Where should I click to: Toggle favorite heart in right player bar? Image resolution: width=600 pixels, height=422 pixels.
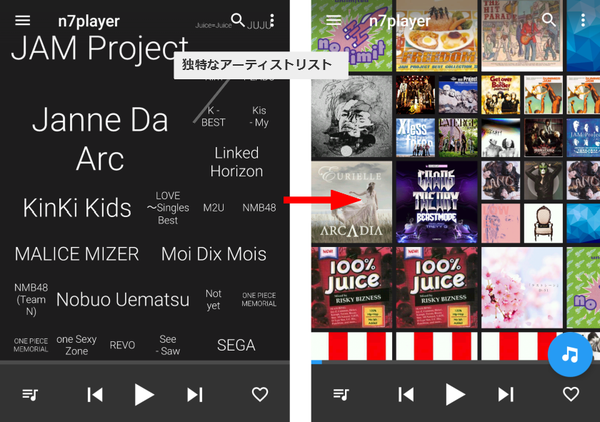[571, 394]
